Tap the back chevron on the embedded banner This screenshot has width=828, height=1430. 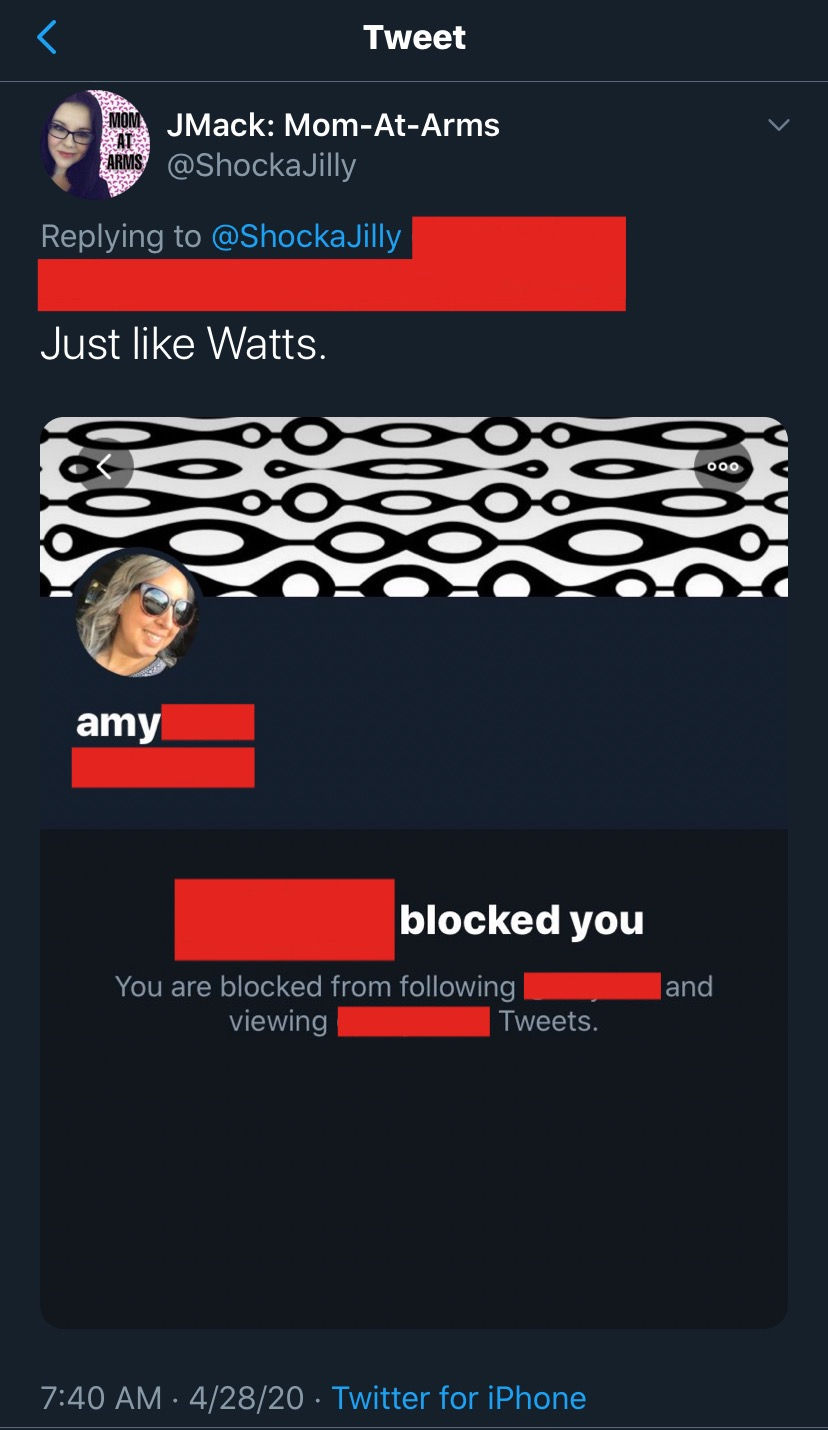(105, 466)
